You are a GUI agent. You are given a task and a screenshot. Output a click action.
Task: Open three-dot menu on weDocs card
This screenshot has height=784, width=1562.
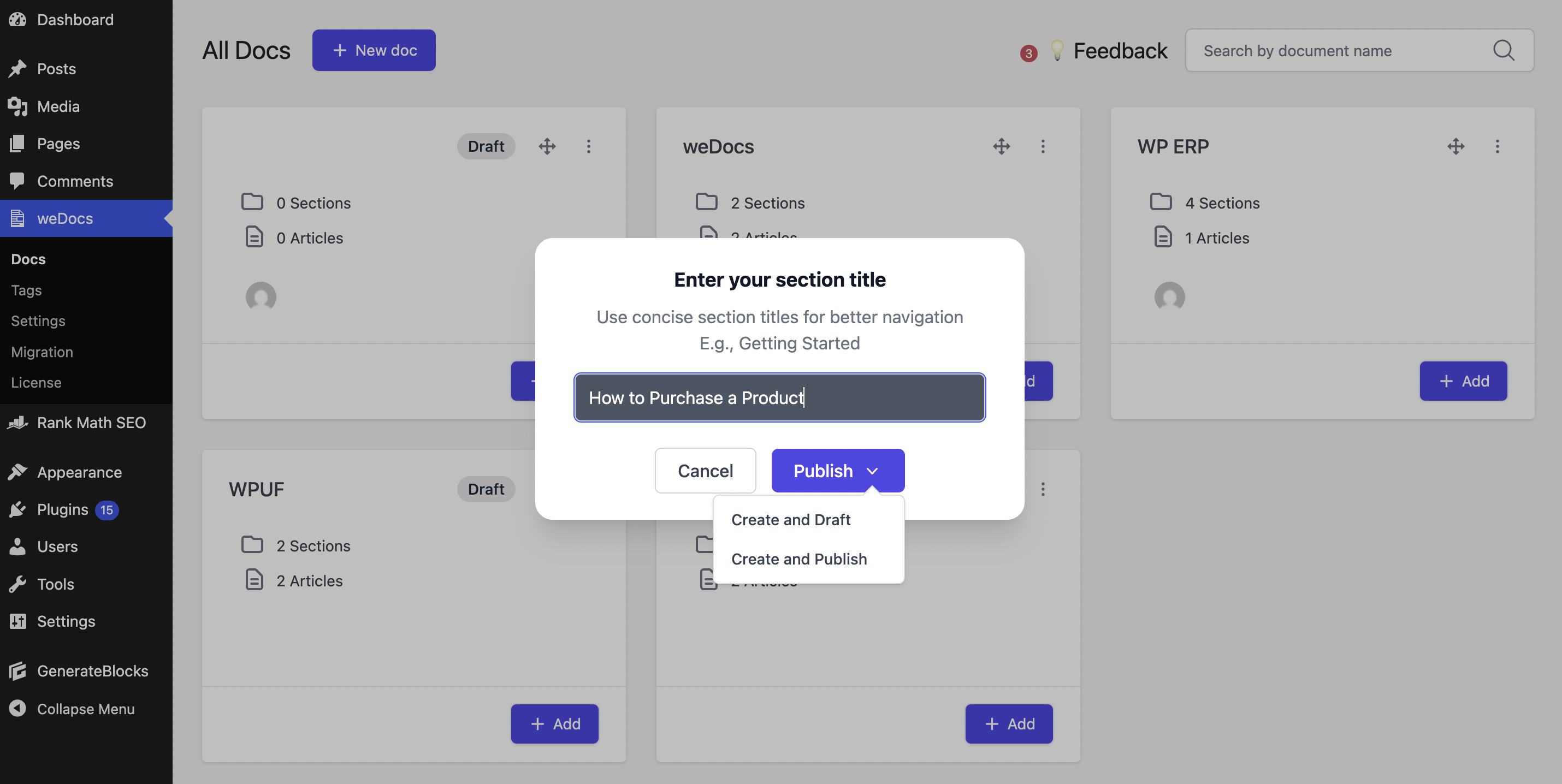(1043, 146)
